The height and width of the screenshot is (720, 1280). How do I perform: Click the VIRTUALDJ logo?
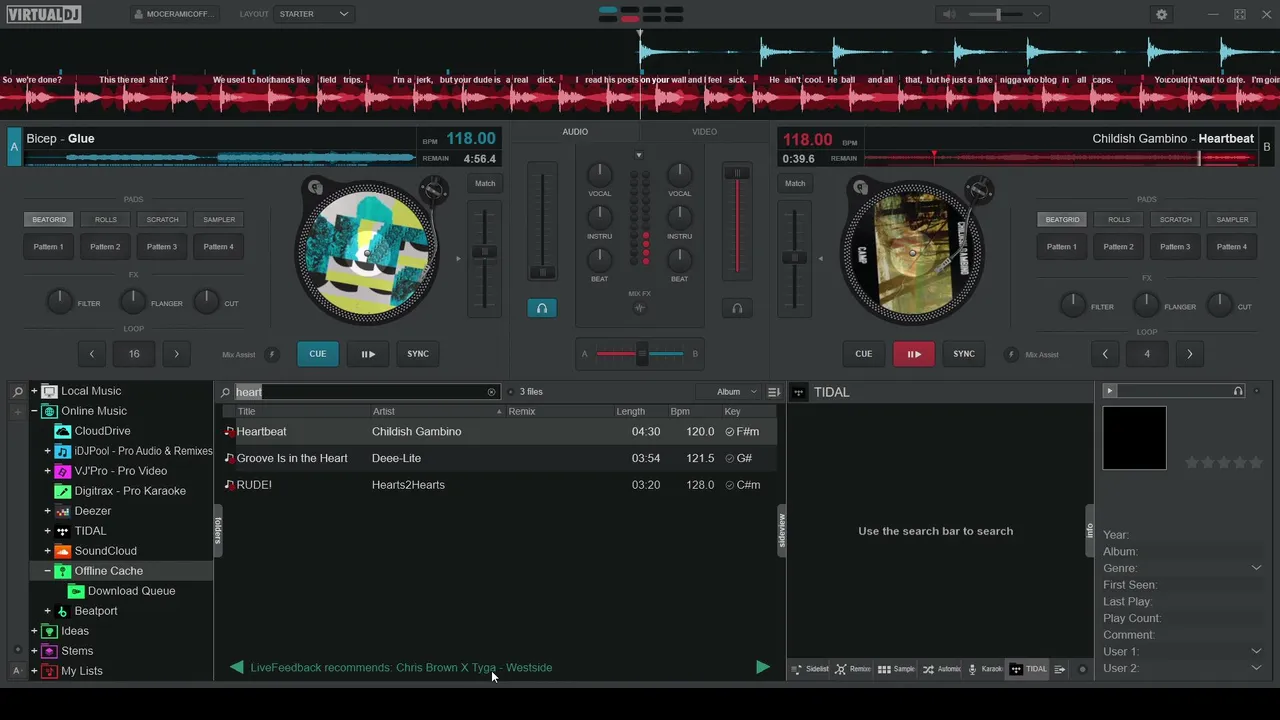(x=42, y=14)
